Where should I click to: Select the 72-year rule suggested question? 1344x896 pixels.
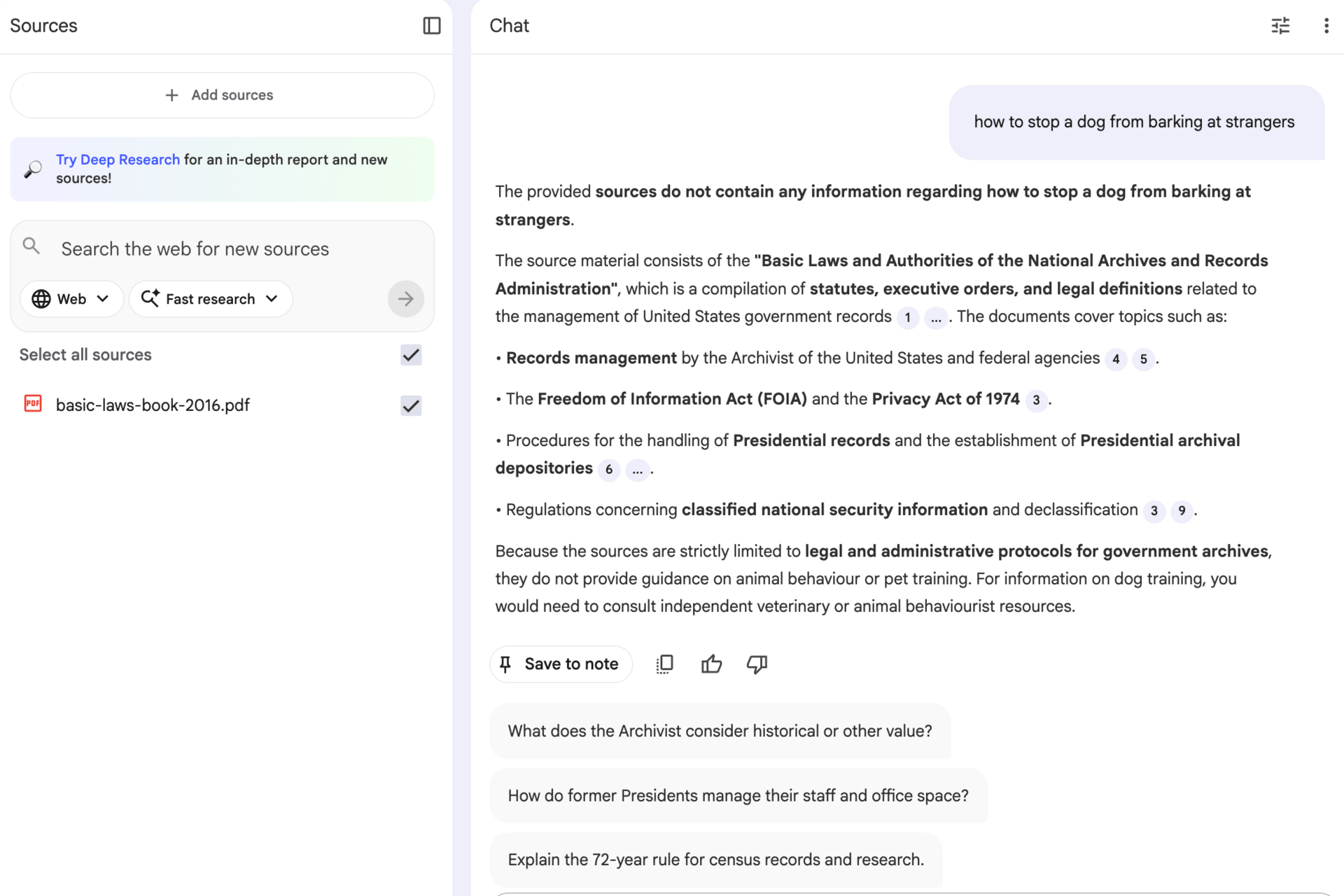[x=715, y=860]
